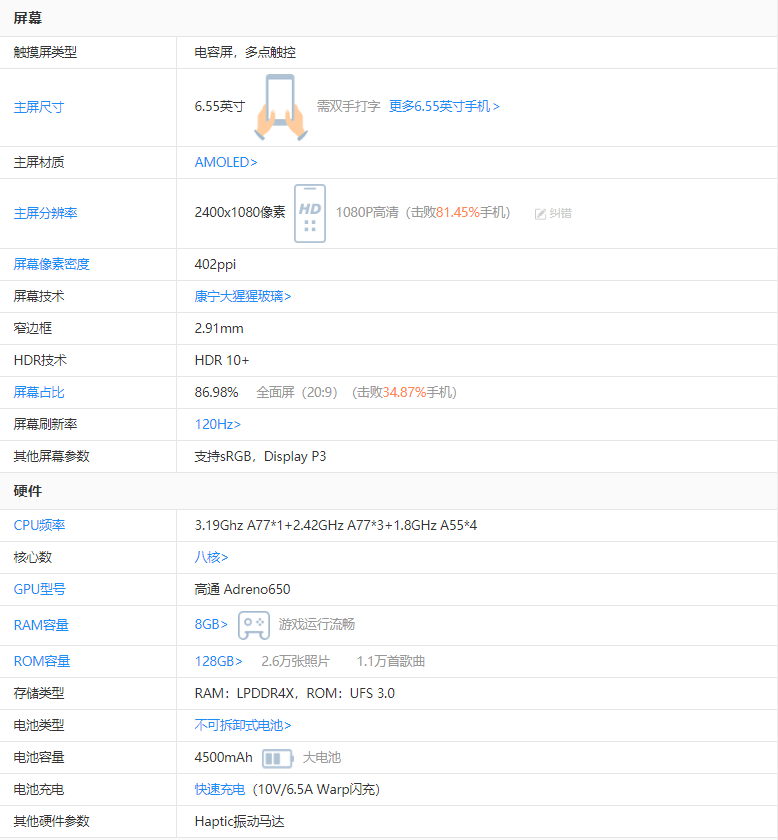
Task: Open the CPU频率 label link
Action: click(39, 525)
